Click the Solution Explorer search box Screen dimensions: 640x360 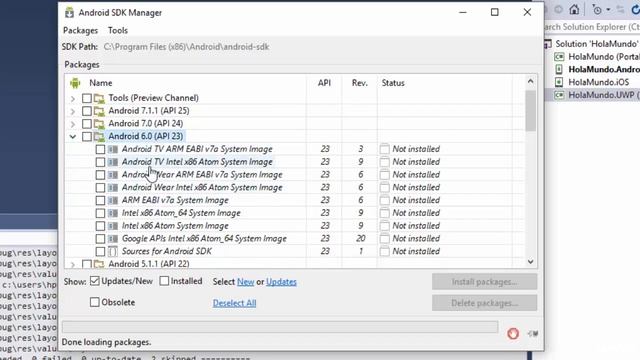pos(592,27)
